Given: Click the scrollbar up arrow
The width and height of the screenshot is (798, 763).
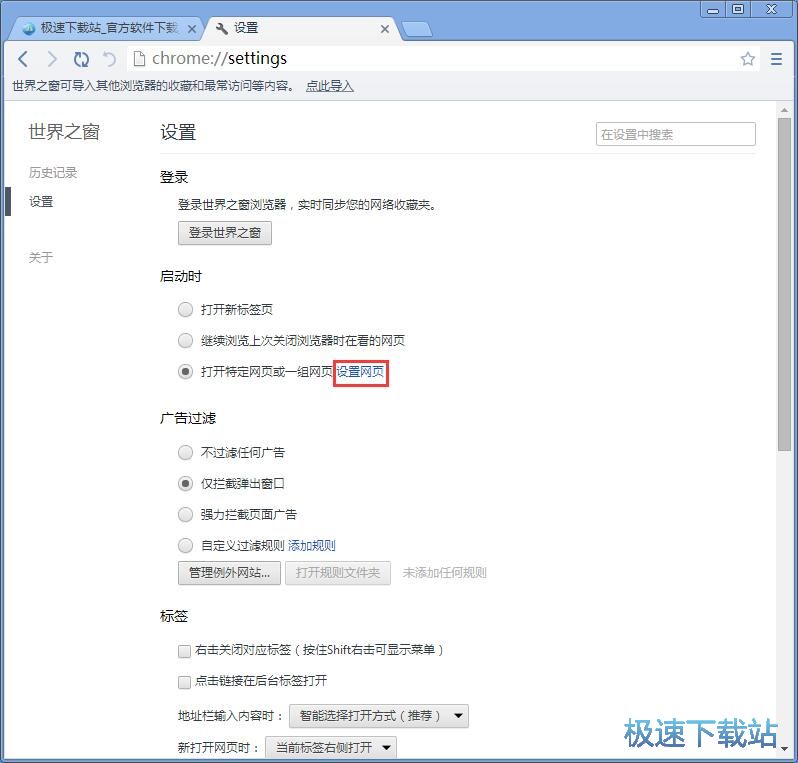Looking at the screenshot, I should coord(784,109).
